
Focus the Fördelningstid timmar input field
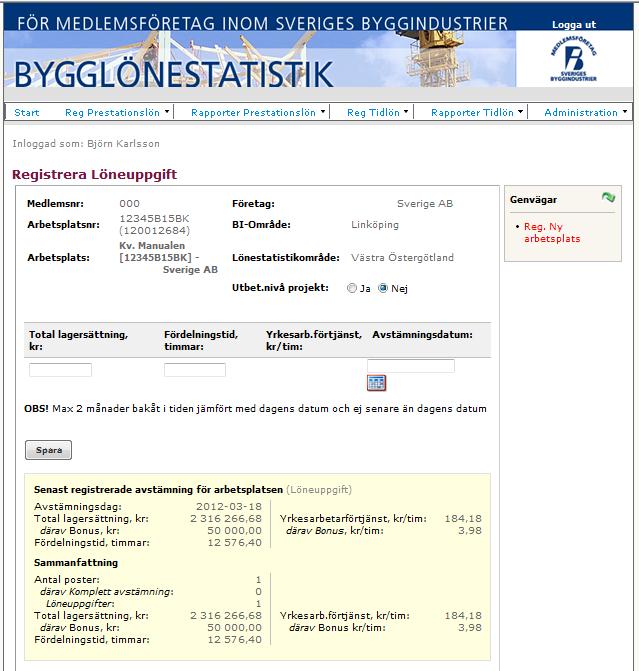pyautogui.click(x=195, y=370)
